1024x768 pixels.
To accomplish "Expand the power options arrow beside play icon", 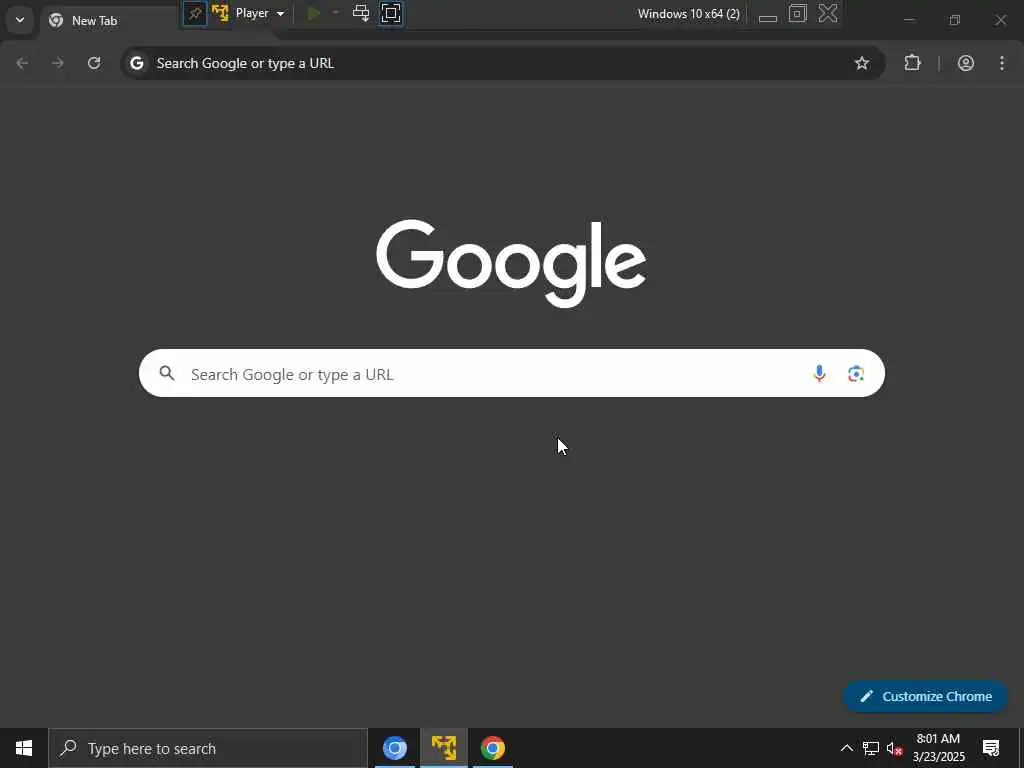I will coord(336,13).
